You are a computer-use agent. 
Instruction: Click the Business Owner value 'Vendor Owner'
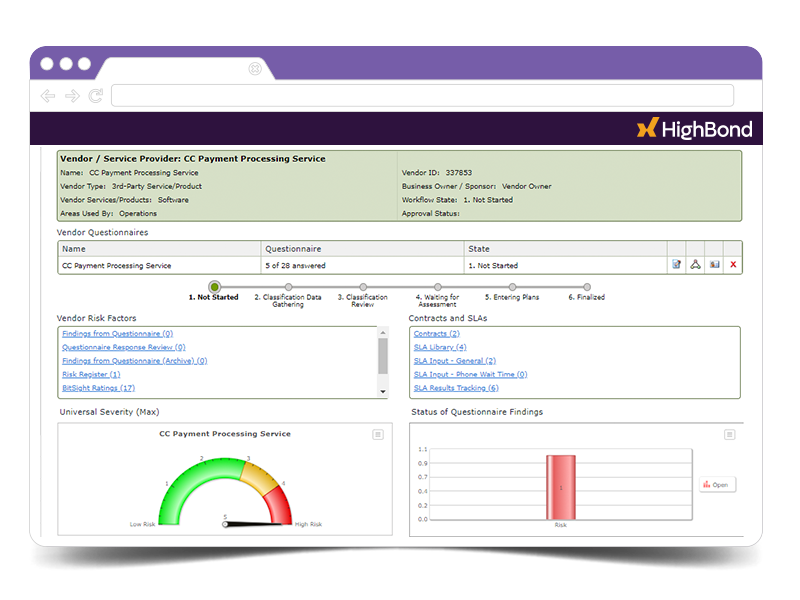(x=527, y=187)
